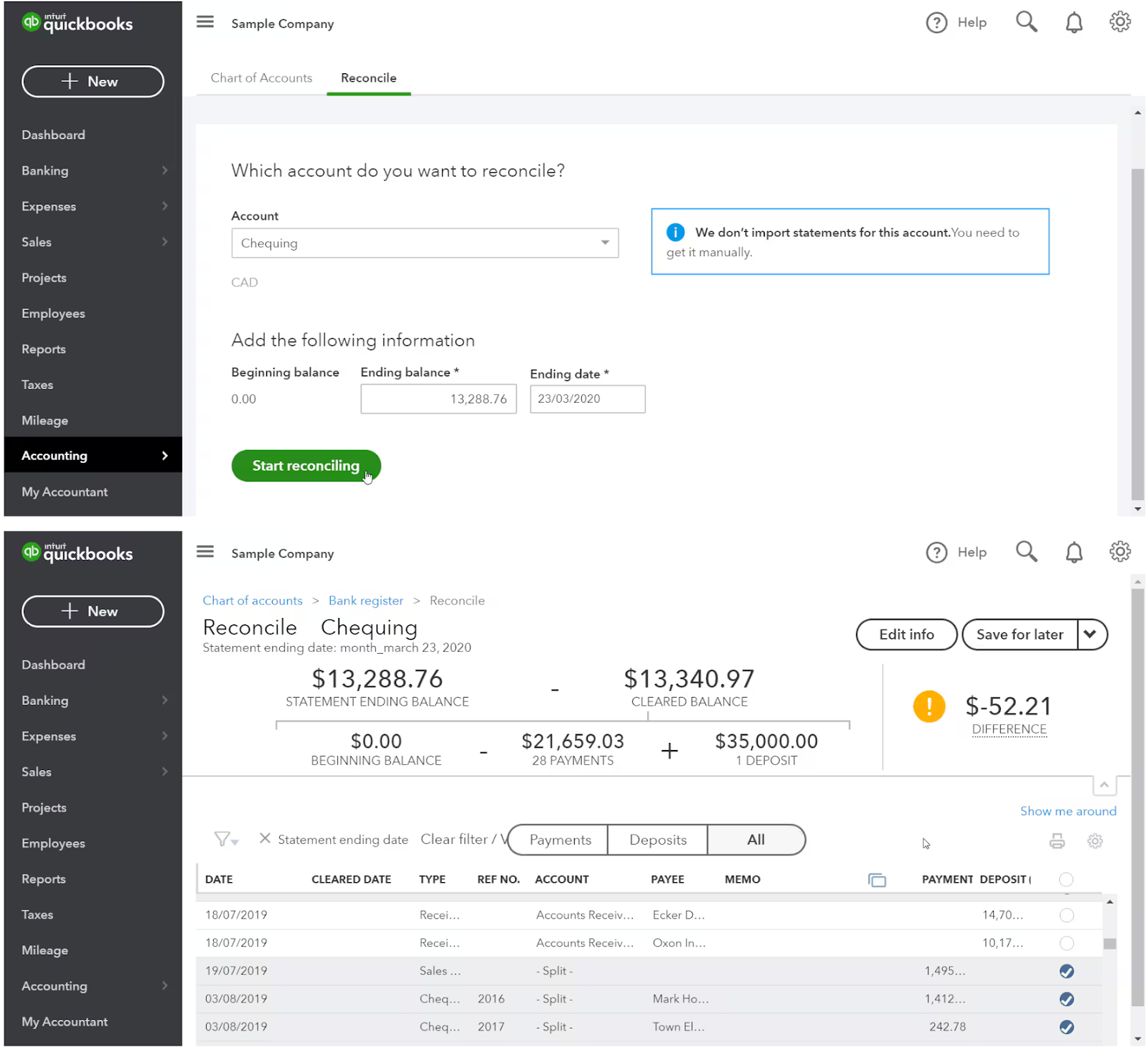The image size is (1148, 1050).
Task: Open search magnifier in top window
Action: (1027, 22)
